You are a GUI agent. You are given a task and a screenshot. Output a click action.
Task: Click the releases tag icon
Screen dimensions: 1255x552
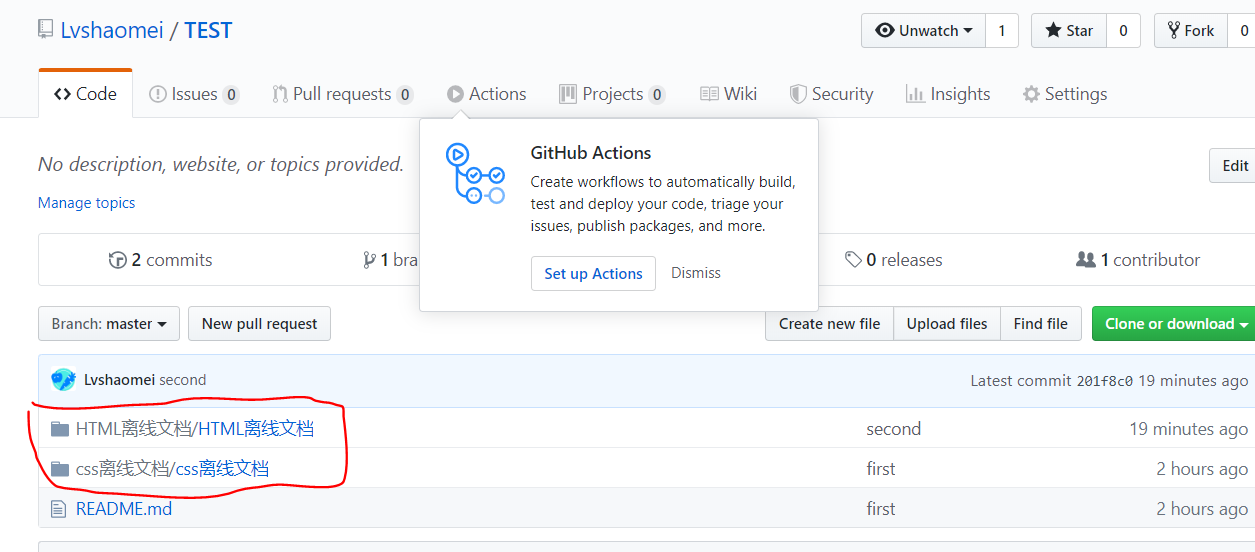[x=853, y=260]
